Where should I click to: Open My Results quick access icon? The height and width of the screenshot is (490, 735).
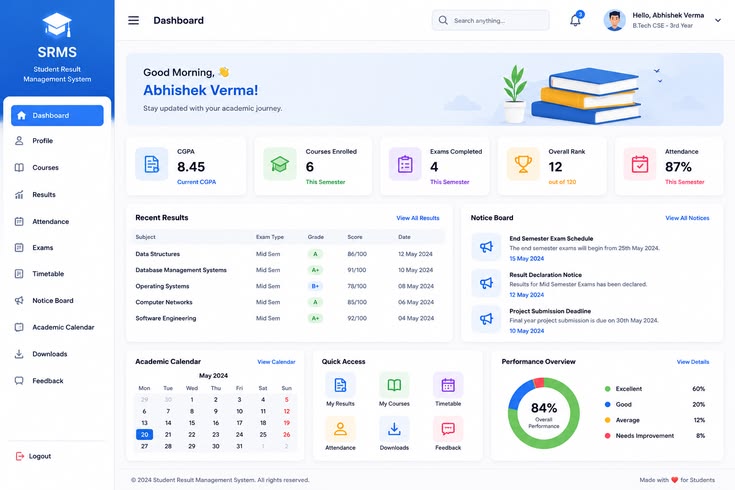pos(340,385)
